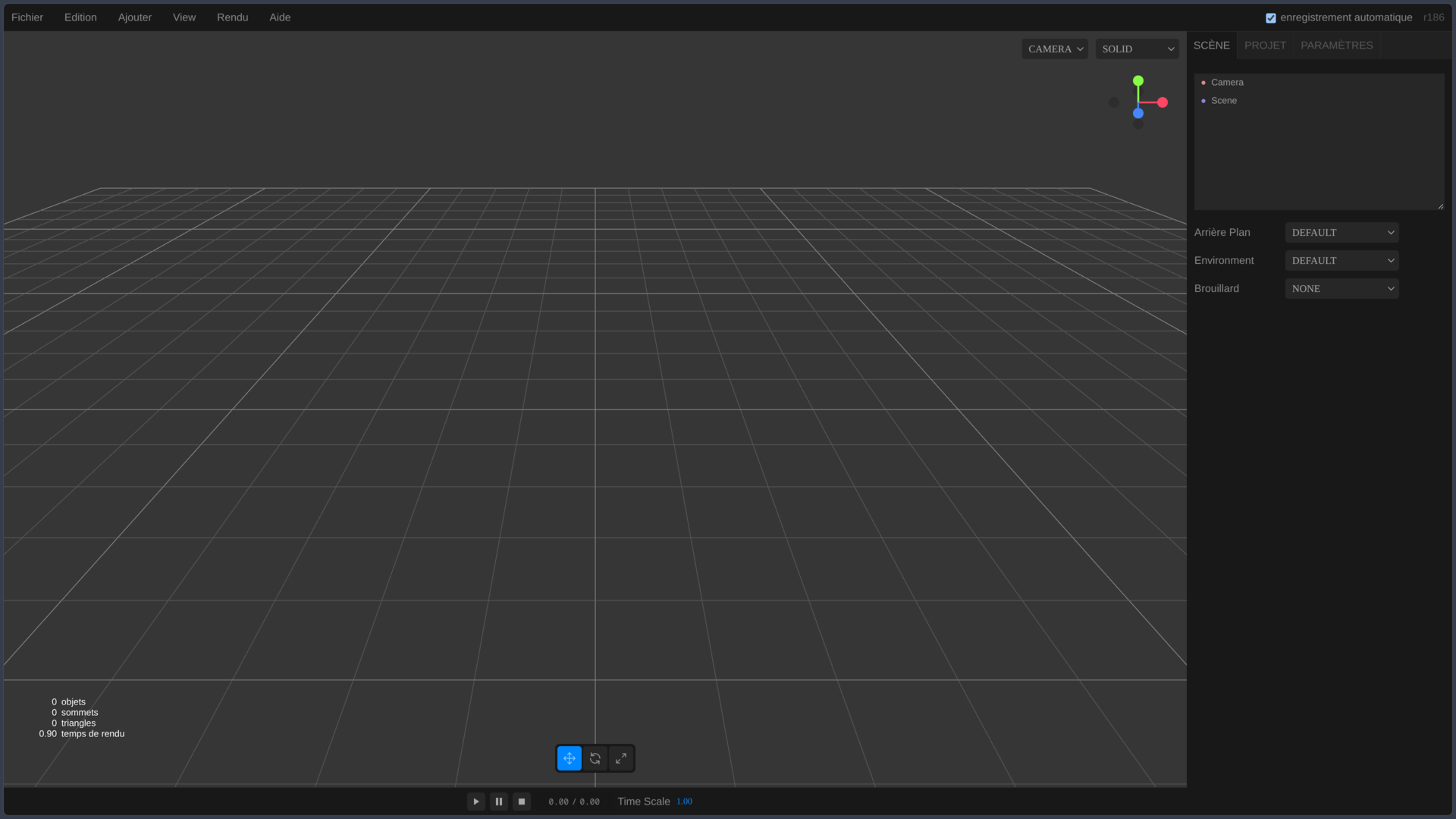Select the scale tool
The height and width of the screenshot is (819, 1456).
coord(621,758)
